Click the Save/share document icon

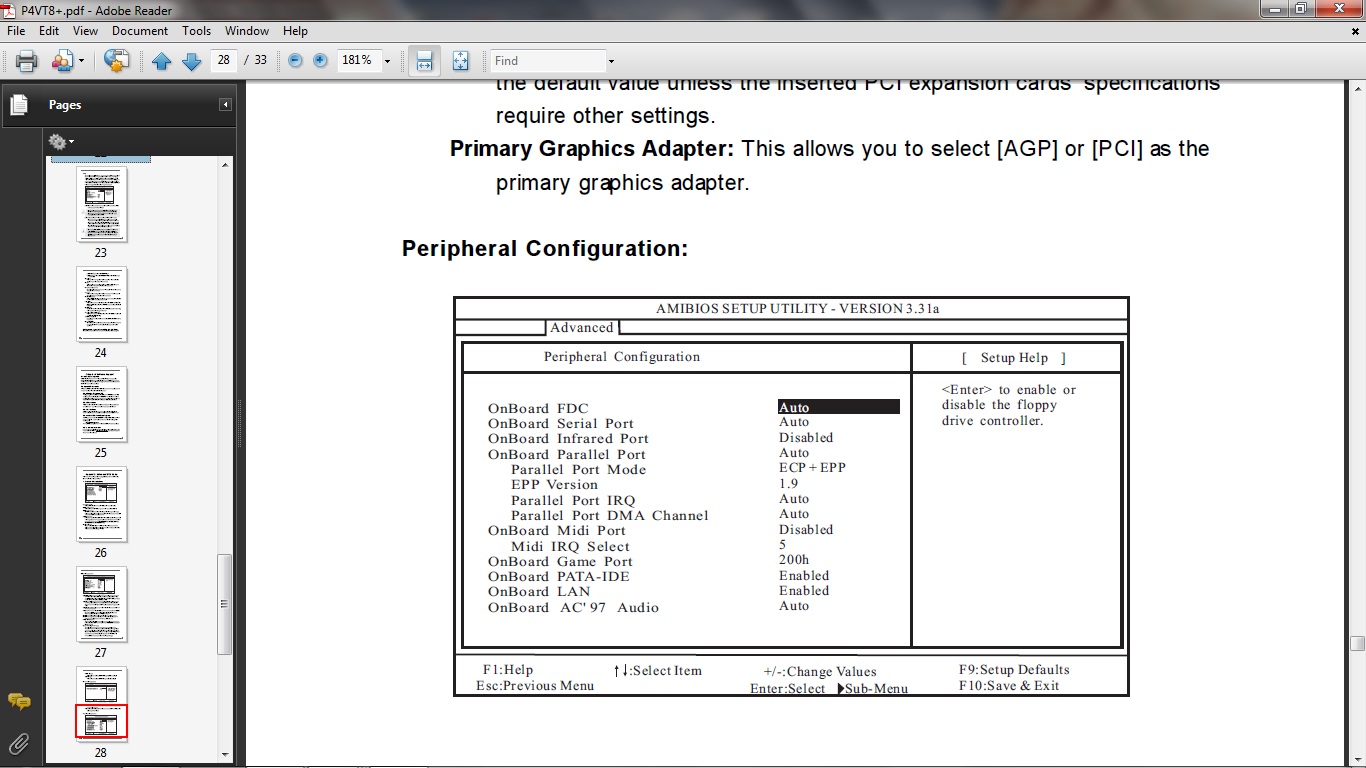click(x=62, y=61)
